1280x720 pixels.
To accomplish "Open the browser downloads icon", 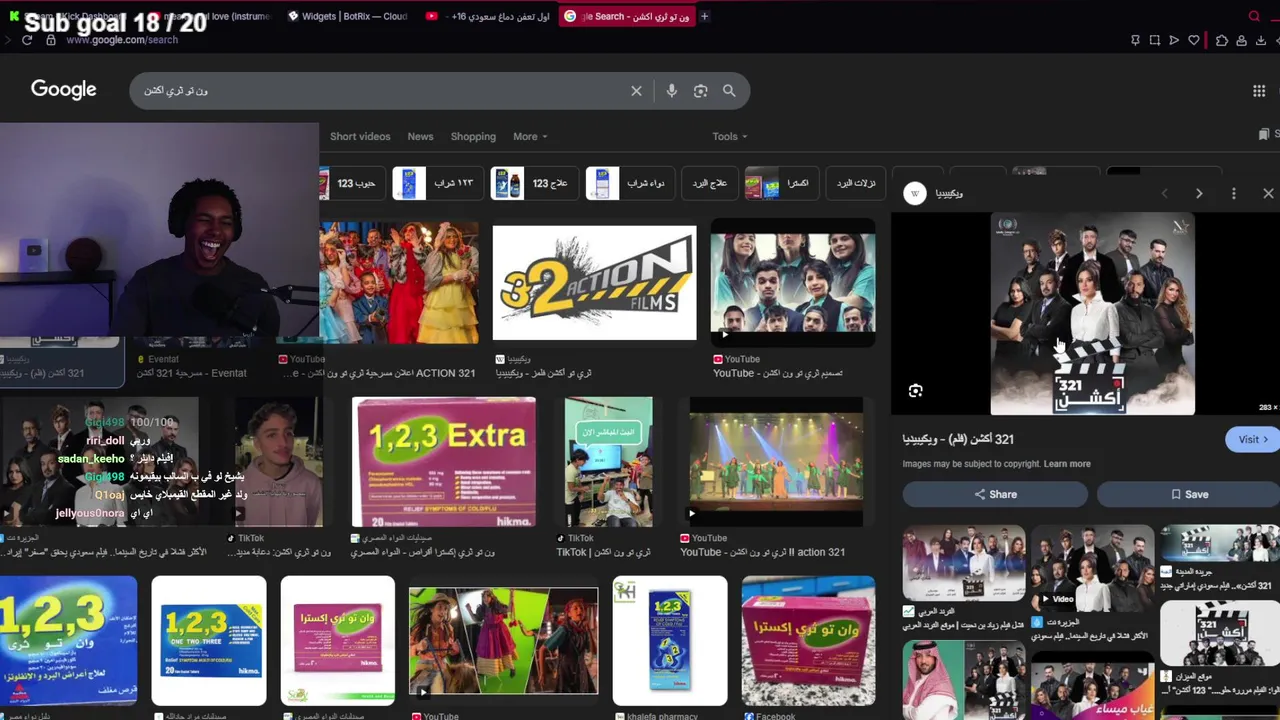I will tap(1261, 40).
